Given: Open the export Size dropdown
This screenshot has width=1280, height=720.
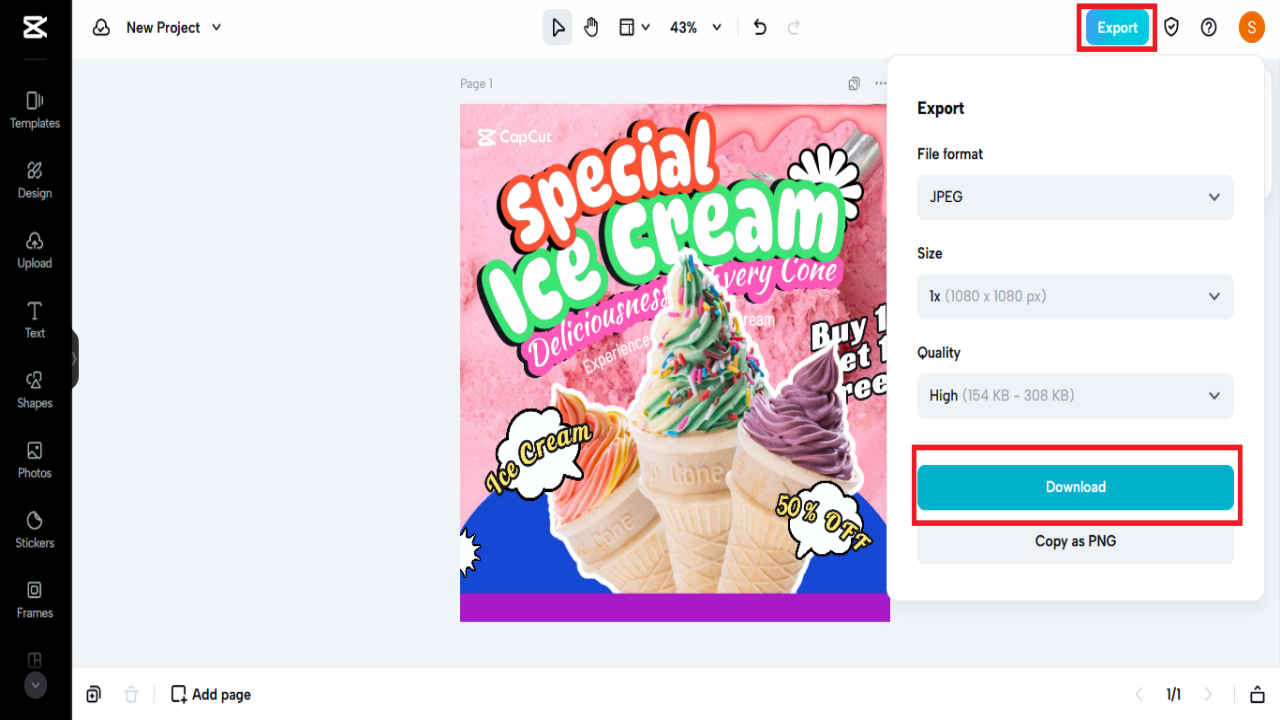Looking at the screenshot, I should click(x=1075, y=296).
